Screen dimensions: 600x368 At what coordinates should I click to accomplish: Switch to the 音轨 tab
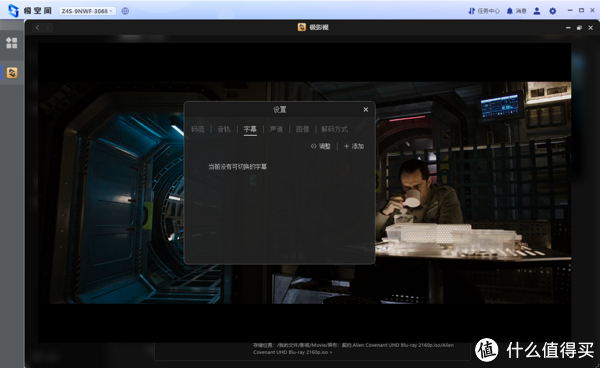224,129
